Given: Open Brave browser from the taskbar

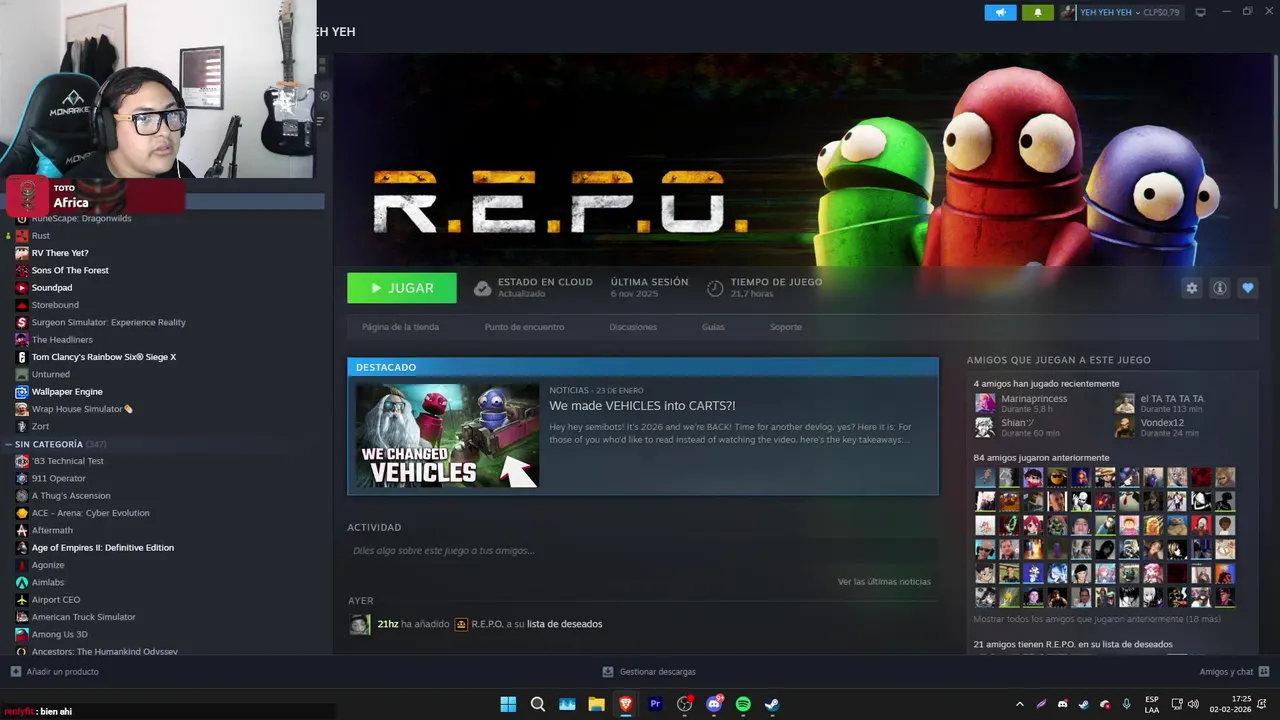Looking at the screenshot, I should point(626,704).
